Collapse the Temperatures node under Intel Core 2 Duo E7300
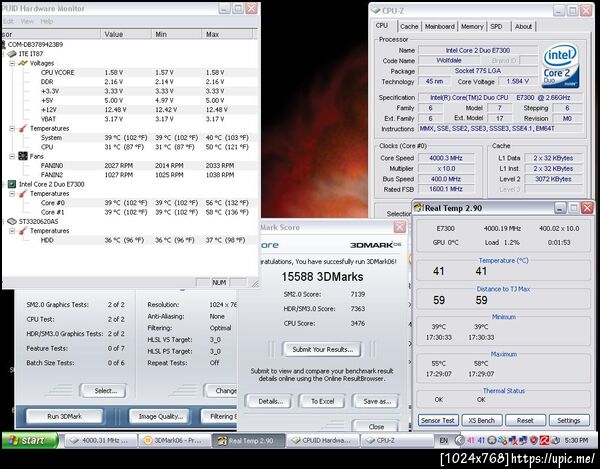This screenshot has height=469, width=600. (12, 194)
